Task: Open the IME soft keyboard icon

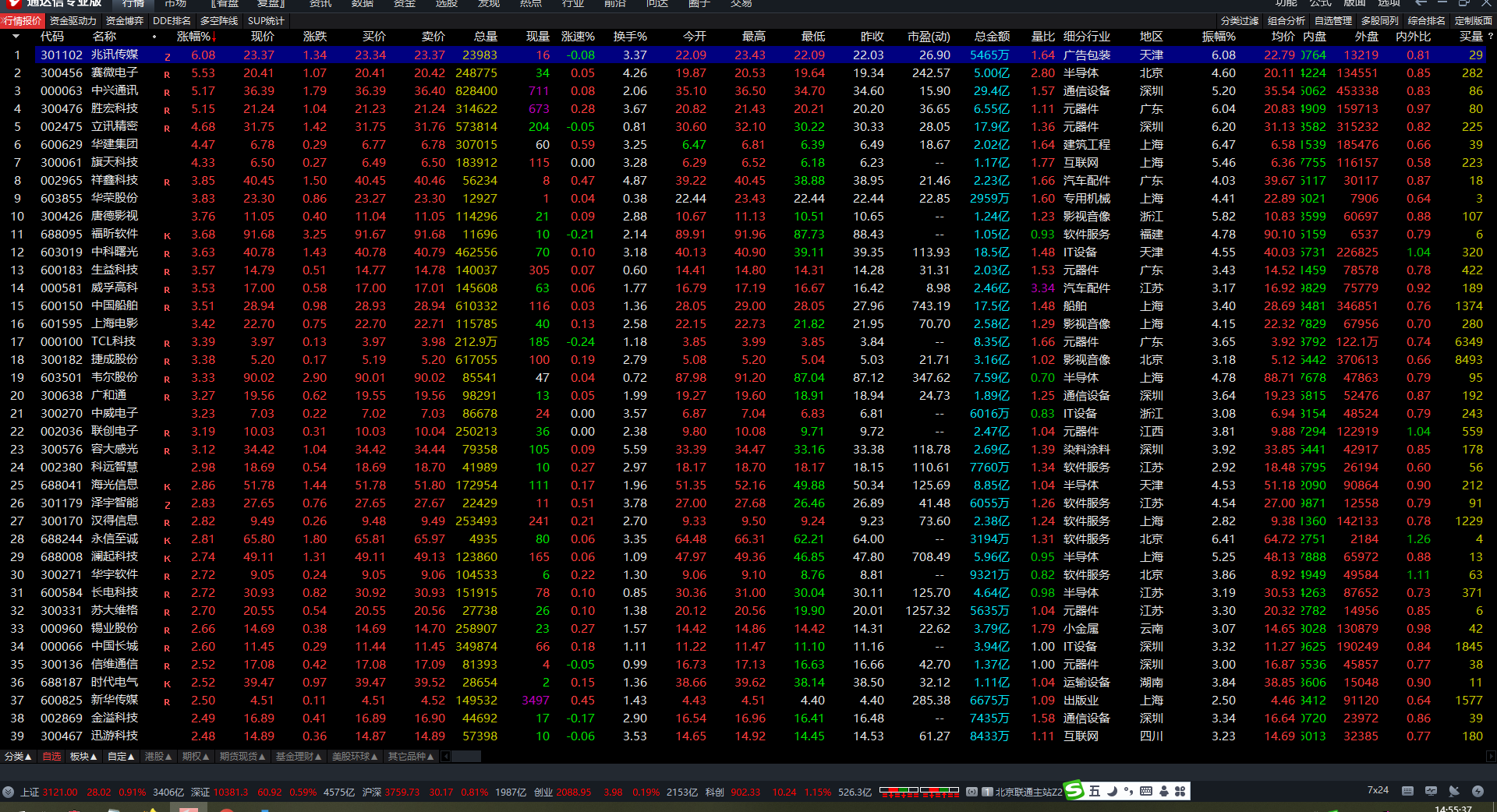Action: [x=1146, y=791]
